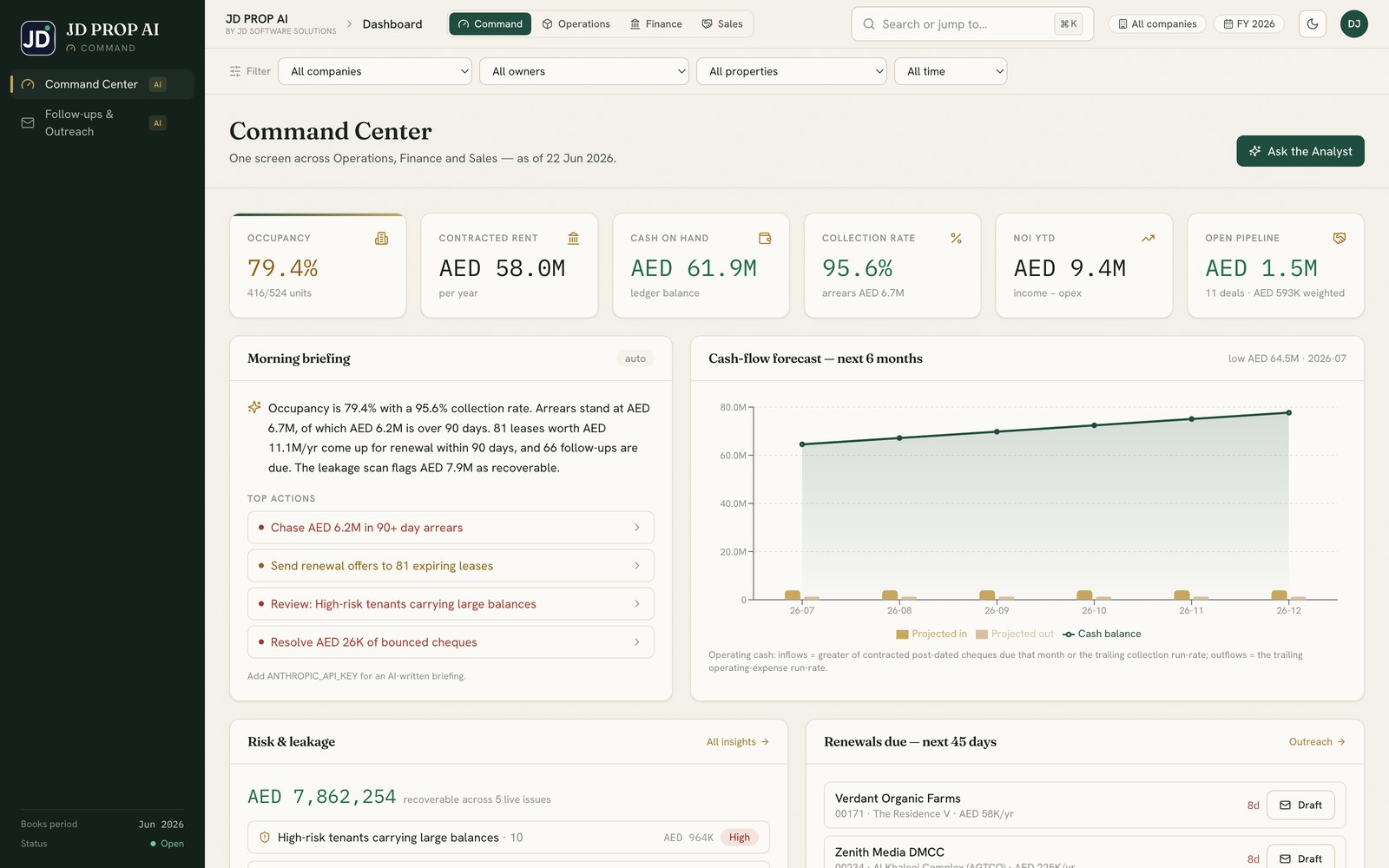This screenshot has height=868, width=1389.
Task: Click the search magnifier icon
Action: [869, 24]
